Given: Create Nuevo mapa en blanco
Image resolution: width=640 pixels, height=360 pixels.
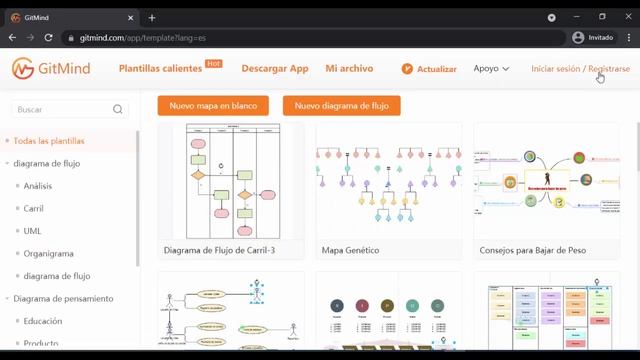Looking at the screenshot, I should pyautogui.click(x=213, y=106).
